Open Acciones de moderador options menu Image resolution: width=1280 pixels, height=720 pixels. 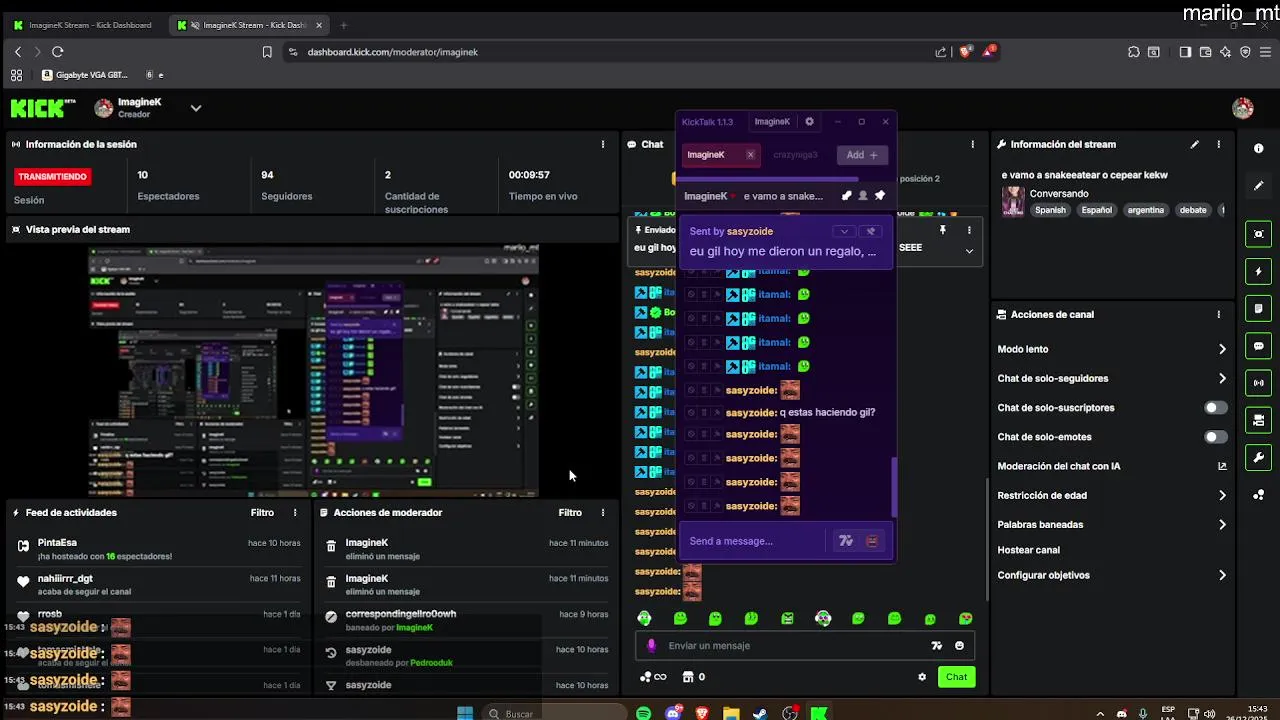click(602, 513)
